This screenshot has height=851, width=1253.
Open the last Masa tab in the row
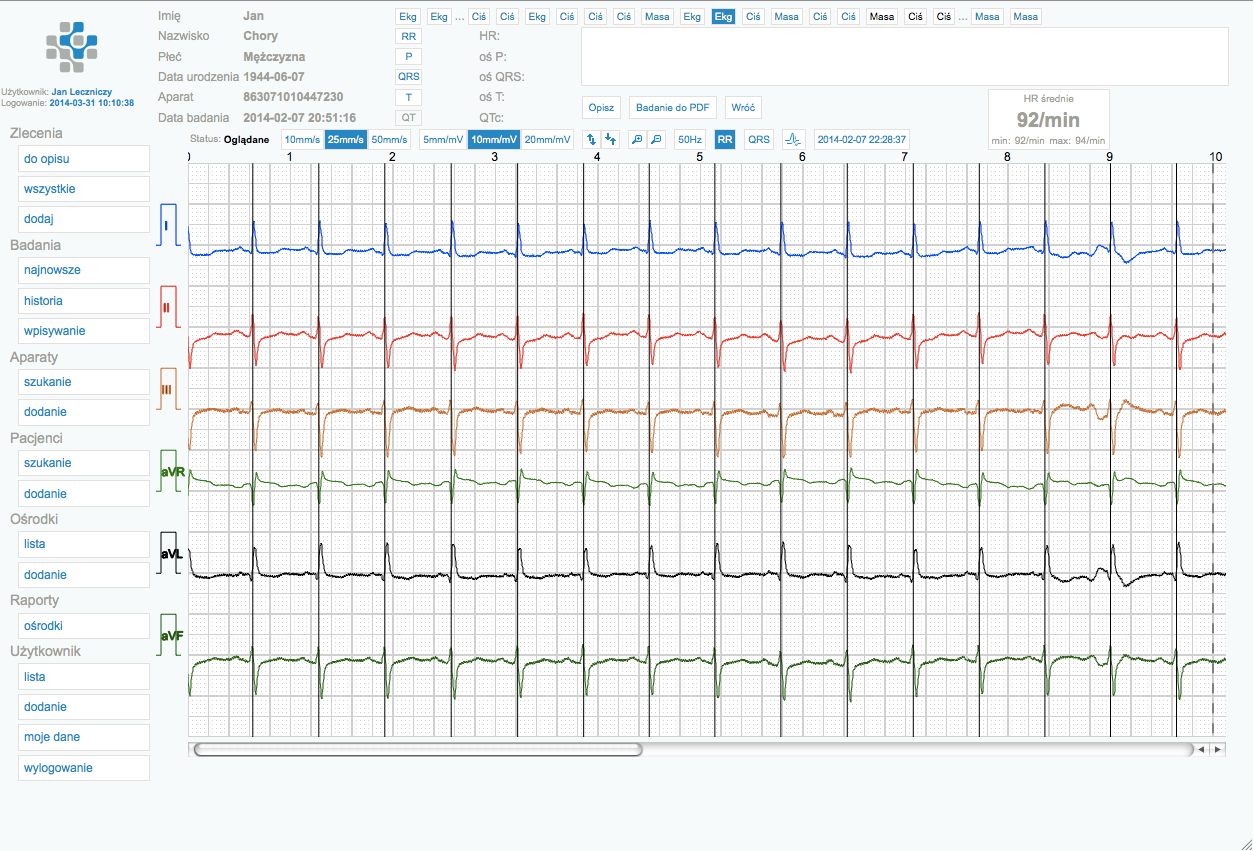pyautogui.click(x=1025, y=17)
